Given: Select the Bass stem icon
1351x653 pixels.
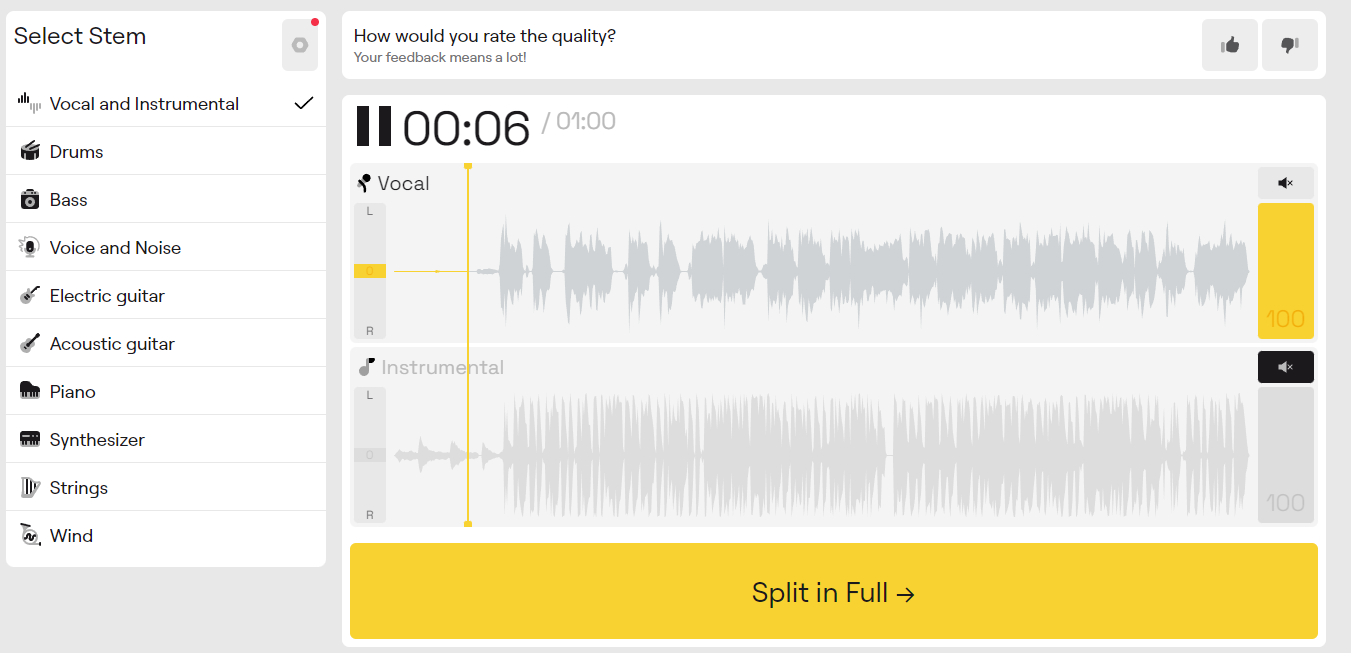Looking at the screenshot, I should coord(30,199).
